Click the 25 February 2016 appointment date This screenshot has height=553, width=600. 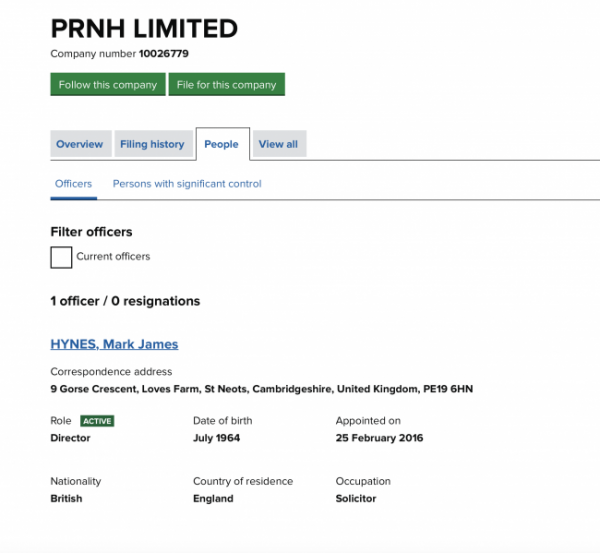[380, 438]
